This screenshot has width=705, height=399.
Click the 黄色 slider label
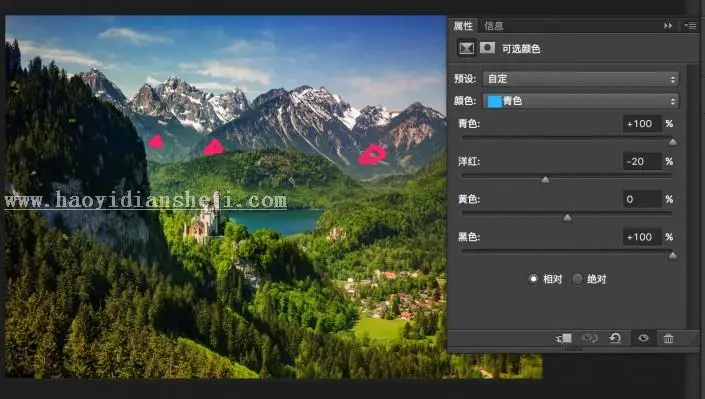coord(469,199)
